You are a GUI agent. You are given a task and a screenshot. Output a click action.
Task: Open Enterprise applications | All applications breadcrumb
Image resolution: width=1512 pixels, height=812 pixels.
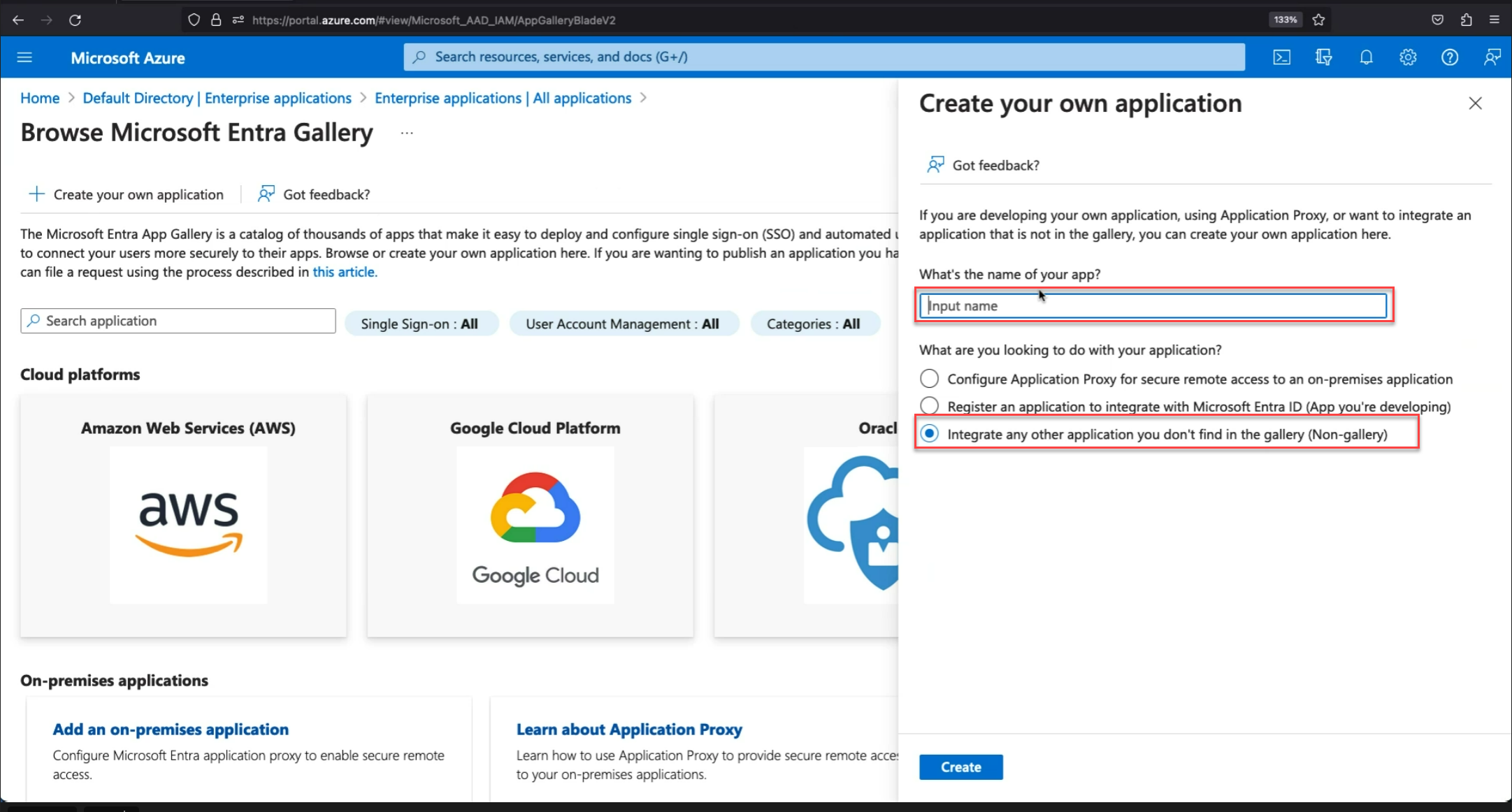503,98
